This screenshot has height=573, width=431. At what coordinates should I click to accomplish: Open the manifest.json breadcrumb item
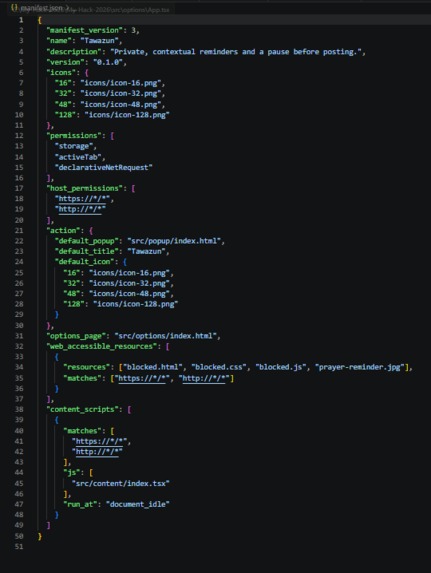click(42, 8)
